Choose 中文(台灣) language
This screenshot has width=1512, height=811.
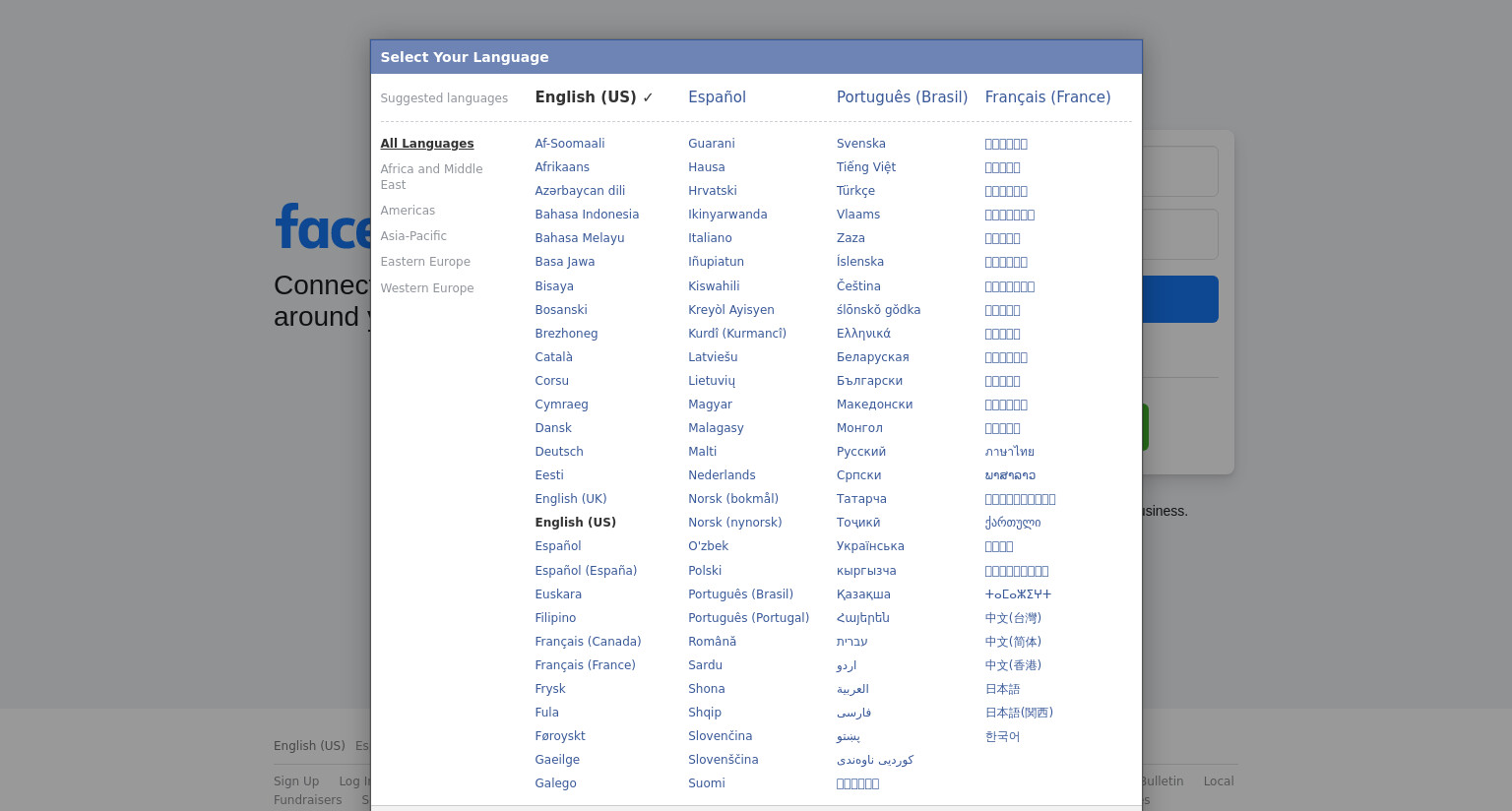(x=1013, y=618)
